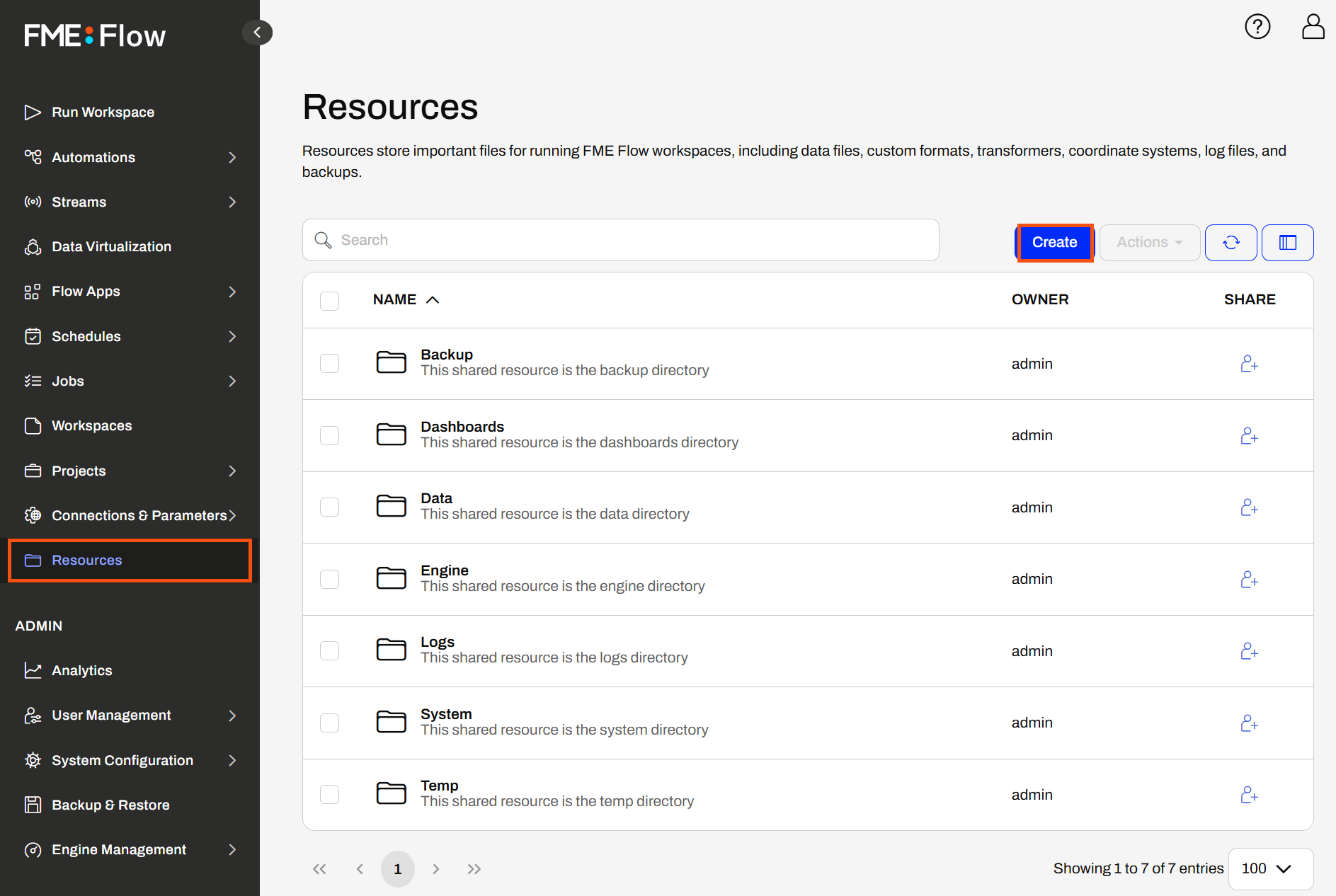Image resolution: width=1336 pixels, height=896 pixels.
Task: Open the entries-per-page dropdown showing 100
Action: point(1270,868)
